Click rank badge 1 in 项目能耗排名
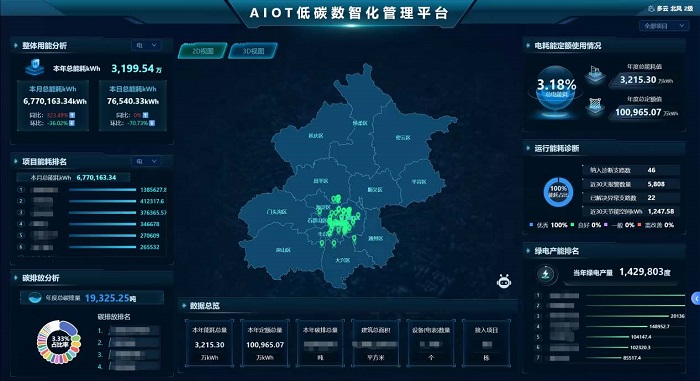This screenshot has width=700, height=381. click(x=21, y=190)
